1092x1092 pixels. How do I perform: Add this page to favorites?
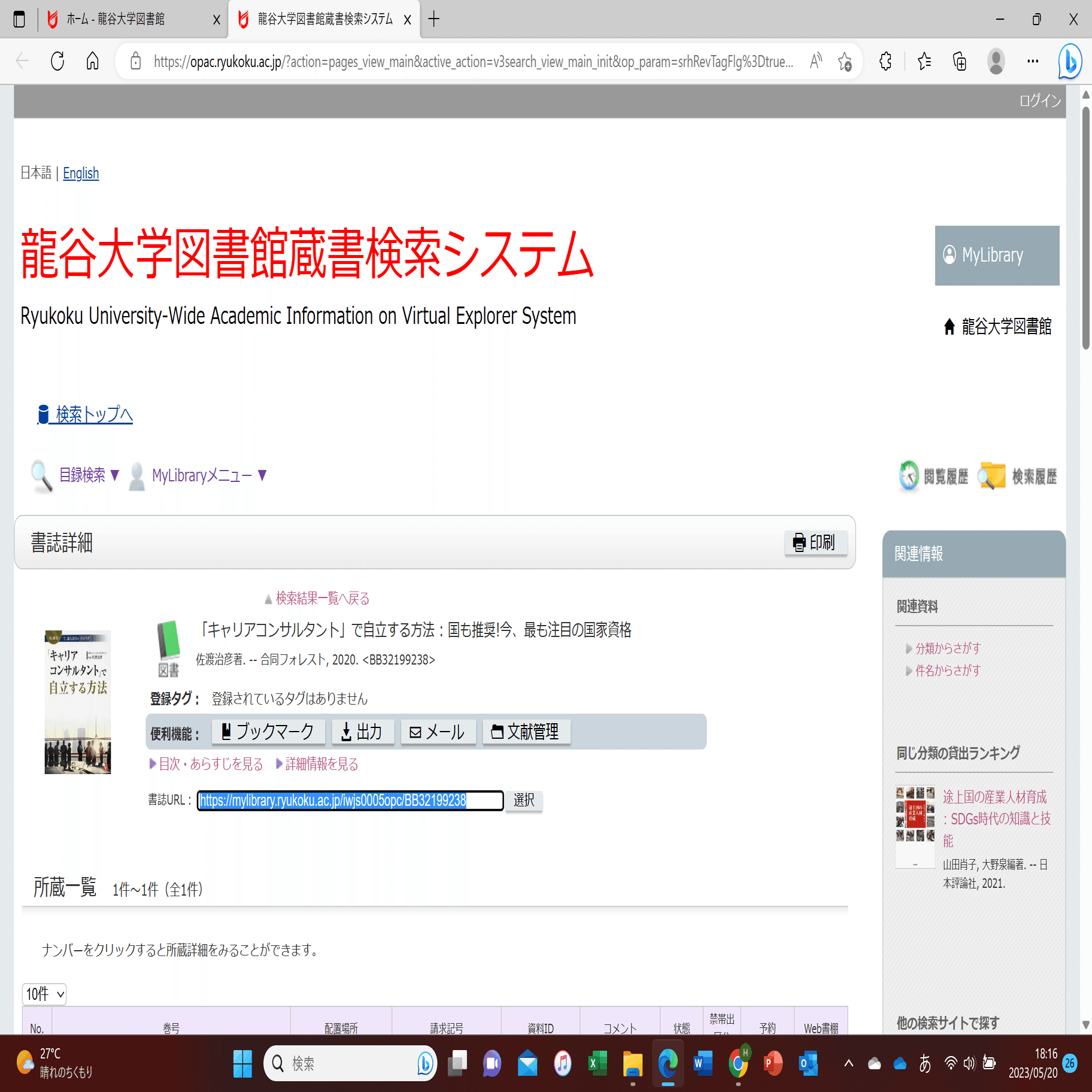click(x=845, y=61)
